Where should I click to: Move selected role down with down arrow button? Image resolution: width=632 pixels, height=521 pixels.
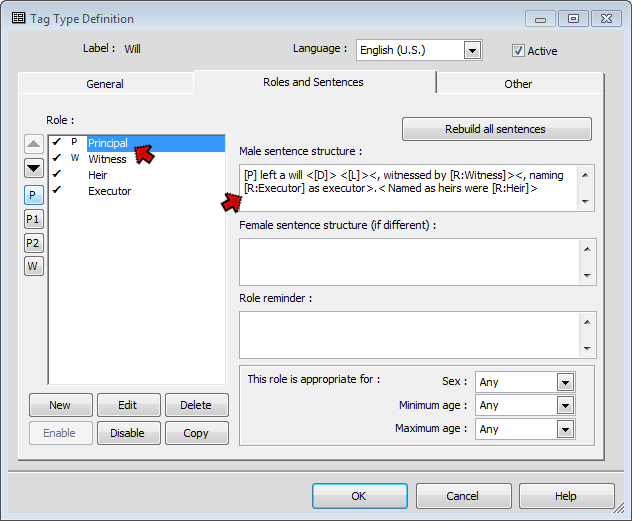(33, 168)
